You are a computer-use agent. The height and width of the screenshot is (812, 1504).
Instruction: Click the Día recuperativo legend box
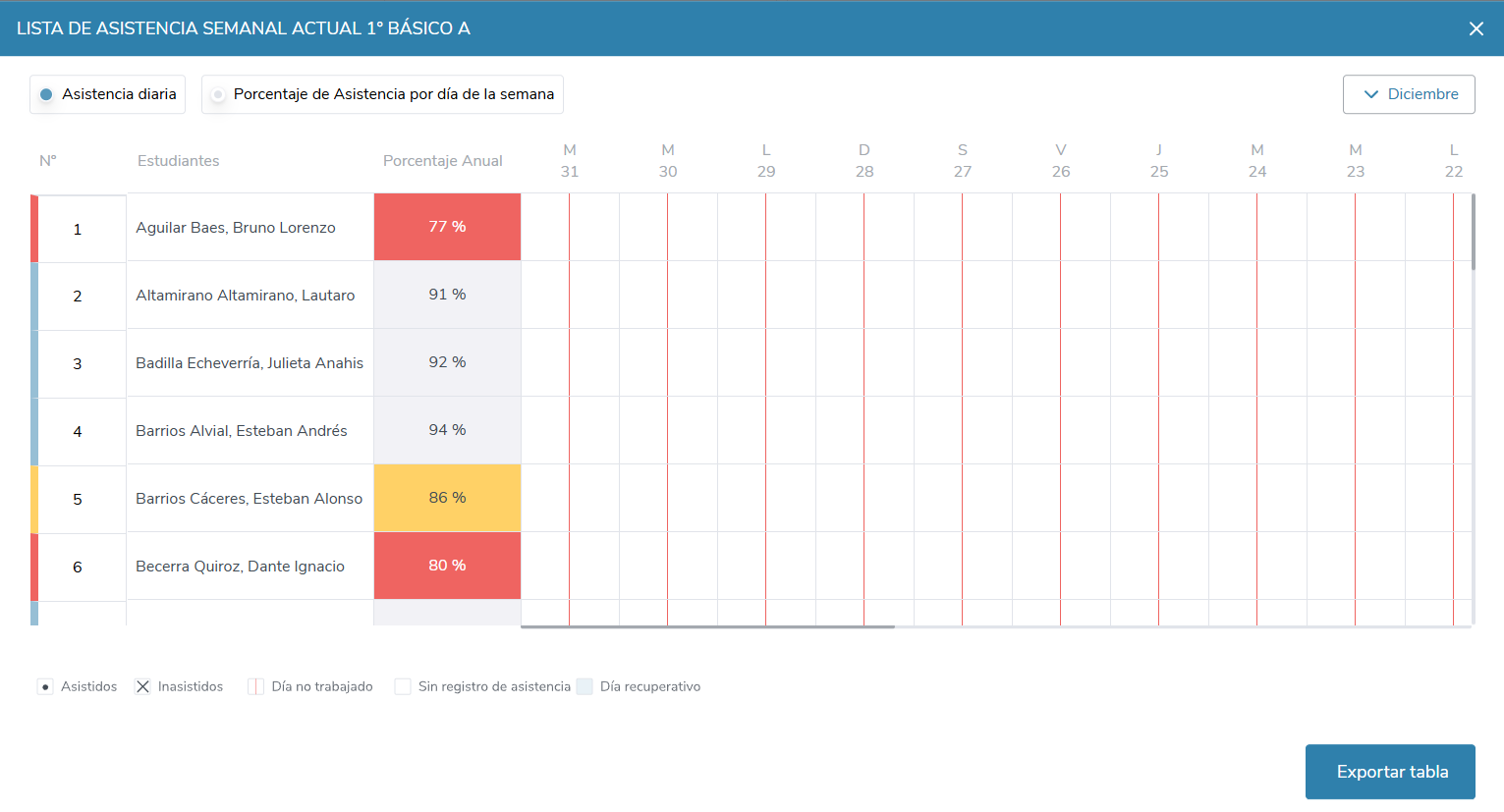[x=585, y=686]
